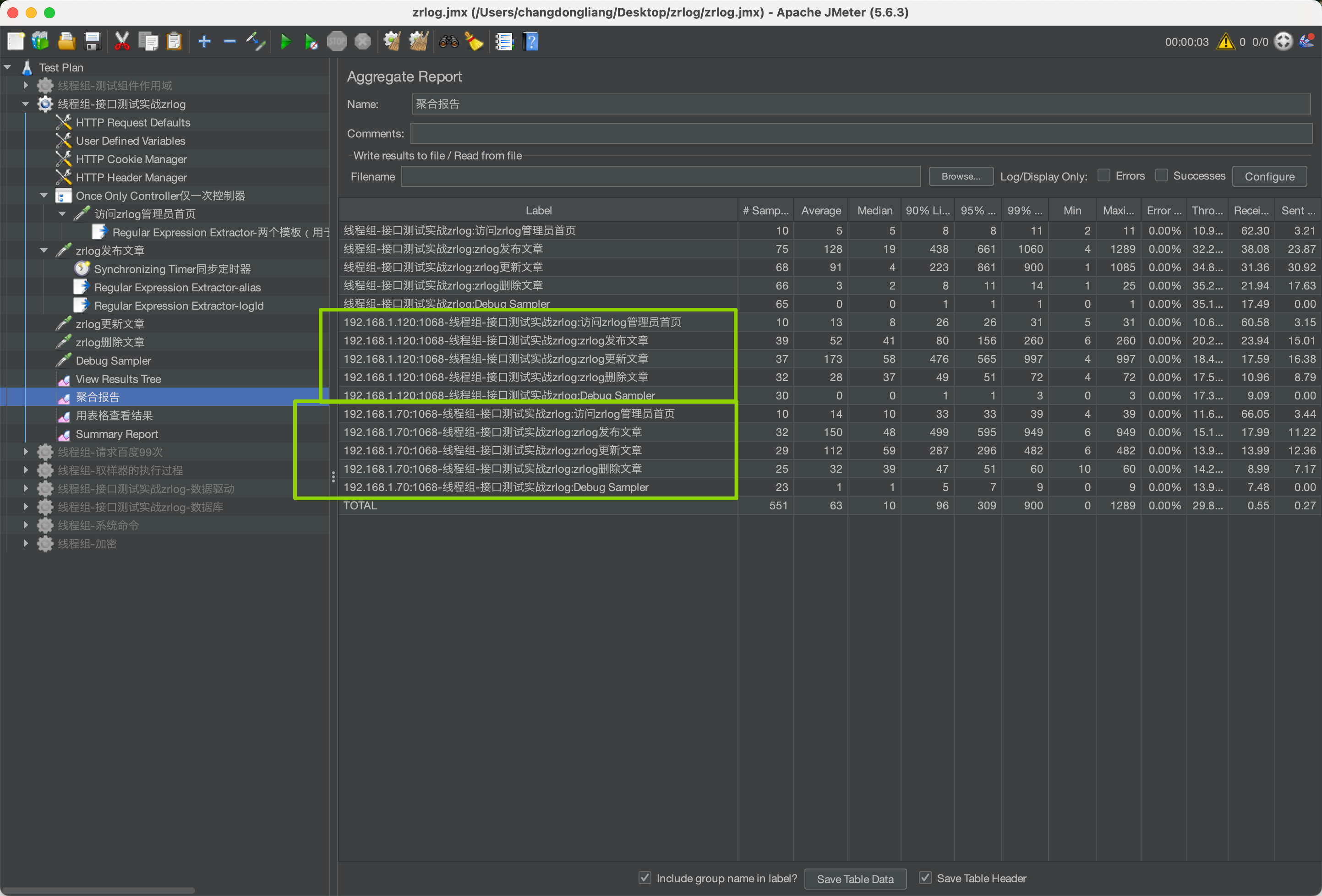
Task: Uncheck Include group name in label
Action: [x=645, y=878]
